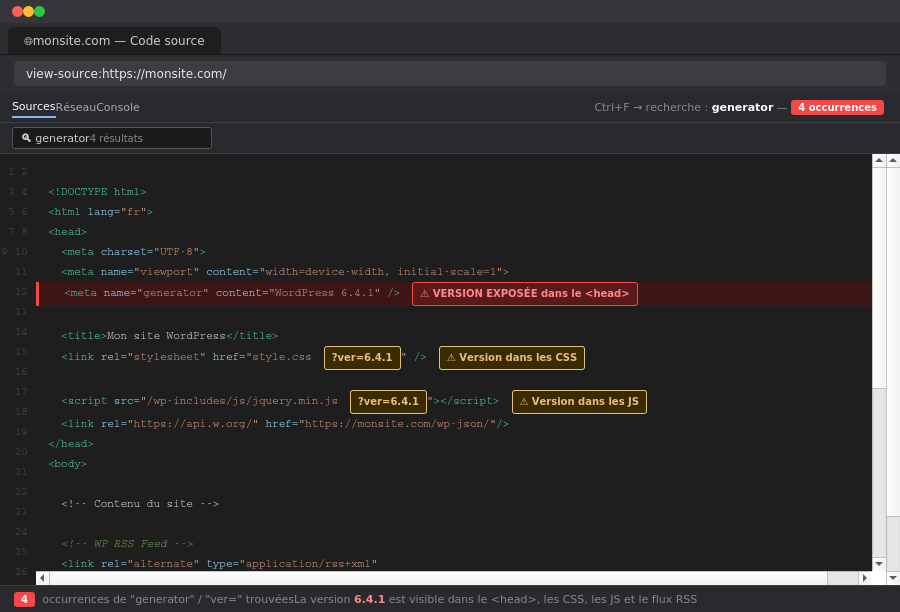The image size is (900, 612).
Task: Switch to the Réseau tab
Action: (x=76, y=107)
